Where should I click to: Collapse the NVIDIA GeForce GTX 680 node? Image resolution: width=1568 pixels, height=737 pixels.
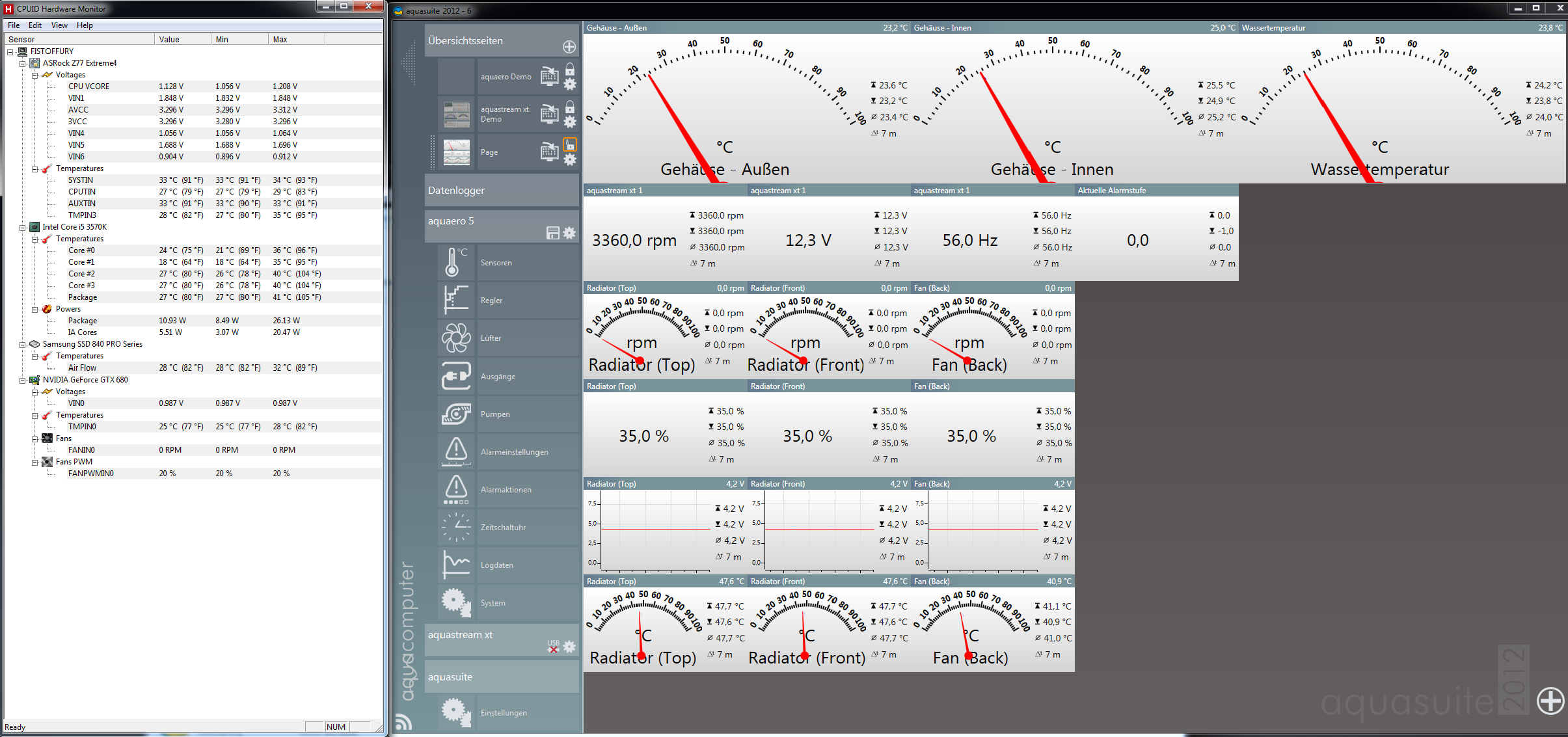point(22,380)
